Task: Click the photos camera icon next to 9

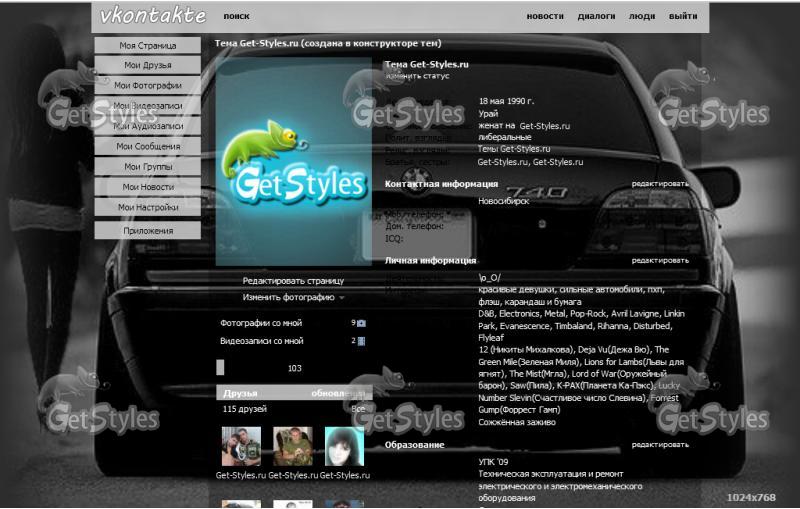Action: [x=361, y=324]
